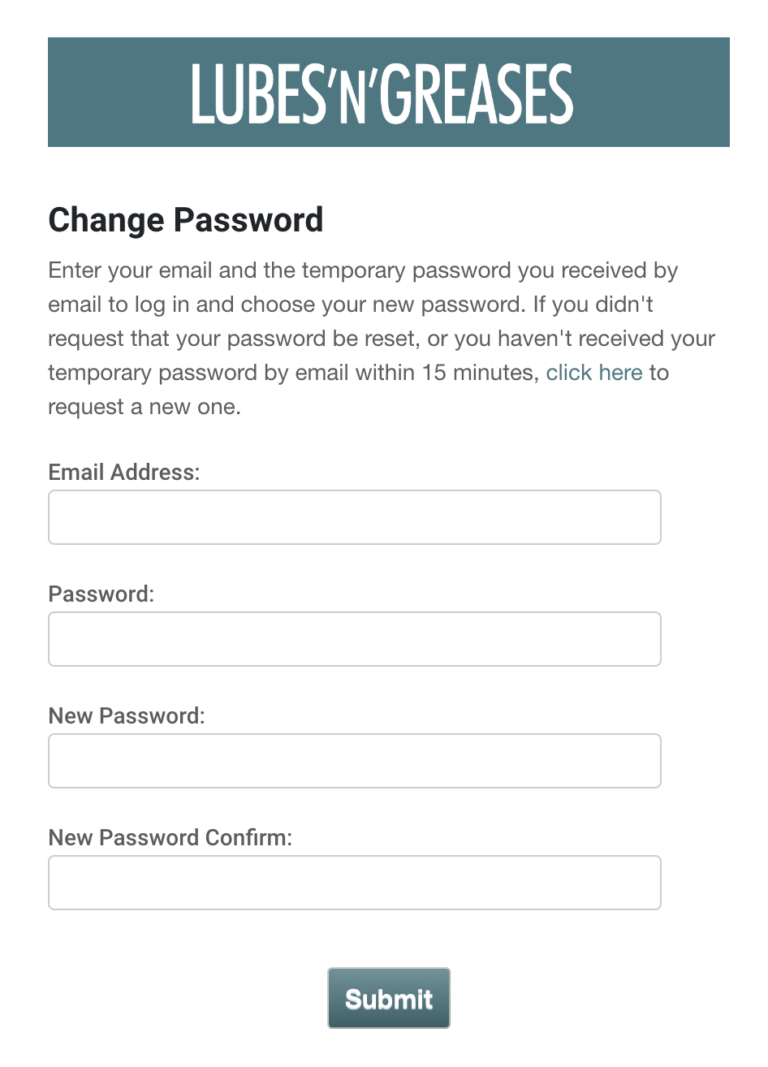Click the teal header banner's empty left area

point(110,92)
